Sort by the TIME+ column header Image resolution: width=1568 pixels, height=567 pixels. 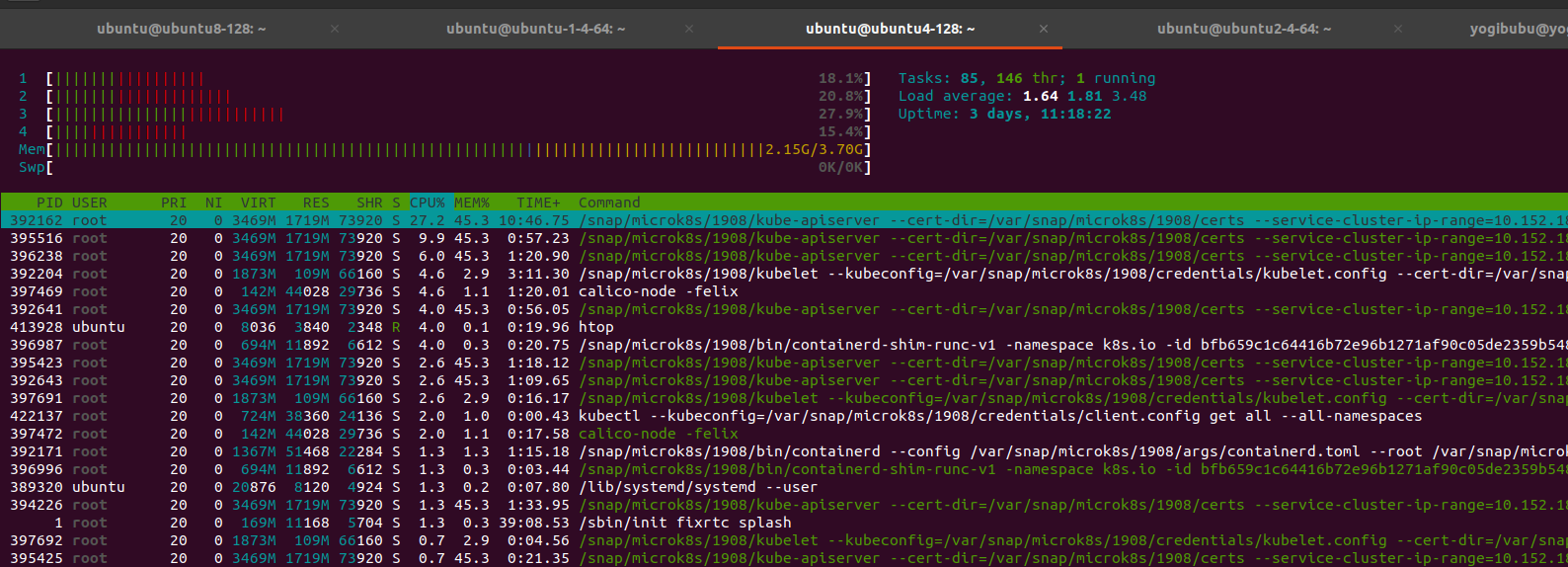click(x=538, y=202)
